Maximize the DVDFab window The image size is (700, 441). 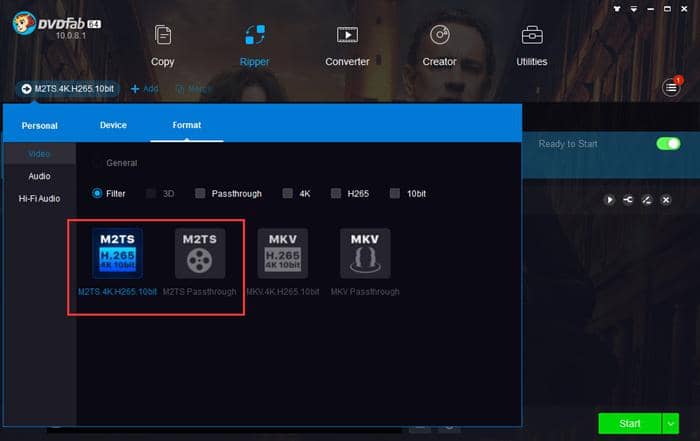point(667,8)
